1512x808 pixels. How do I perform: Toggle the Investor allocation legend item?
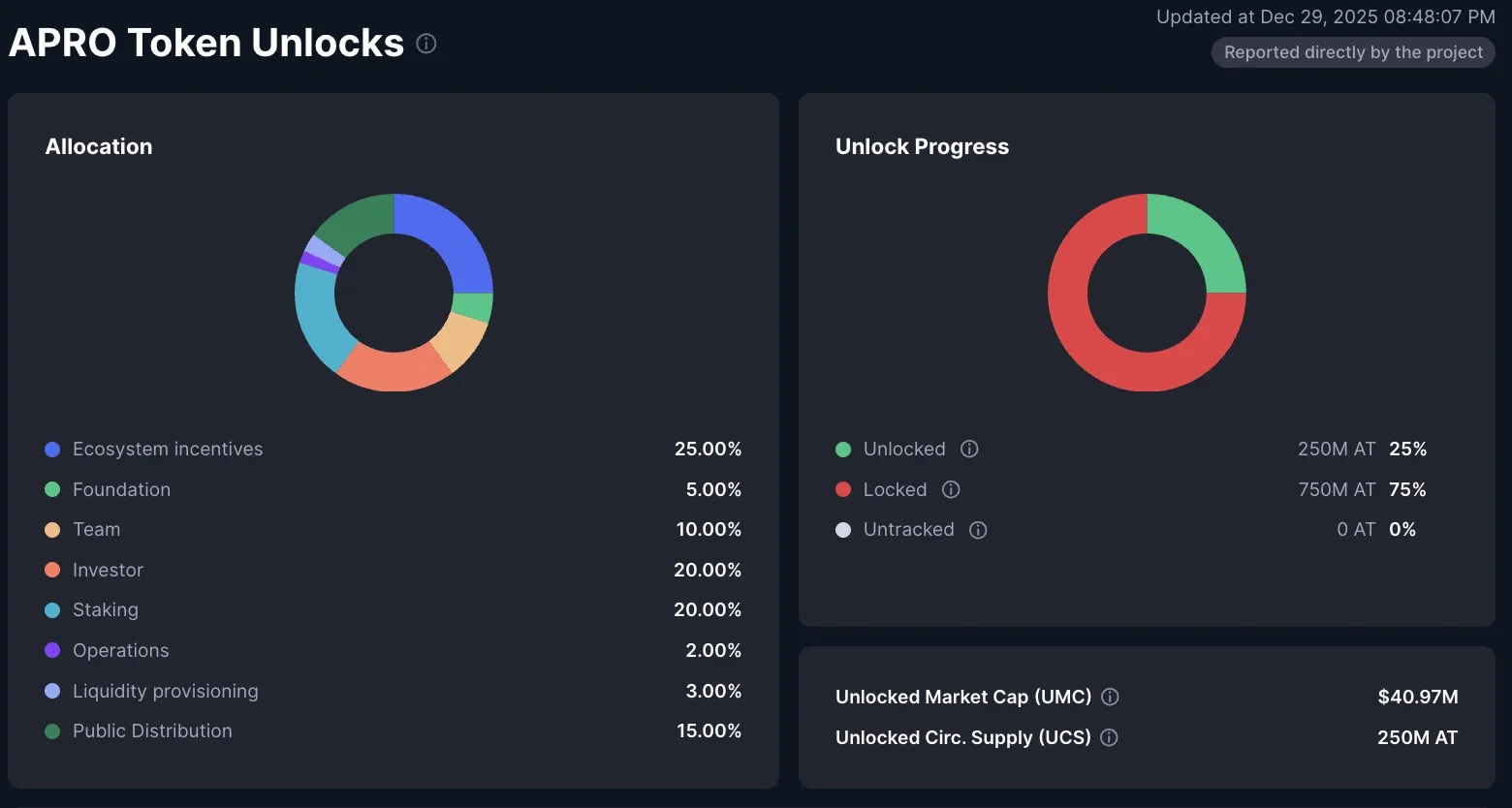(108, 570)
